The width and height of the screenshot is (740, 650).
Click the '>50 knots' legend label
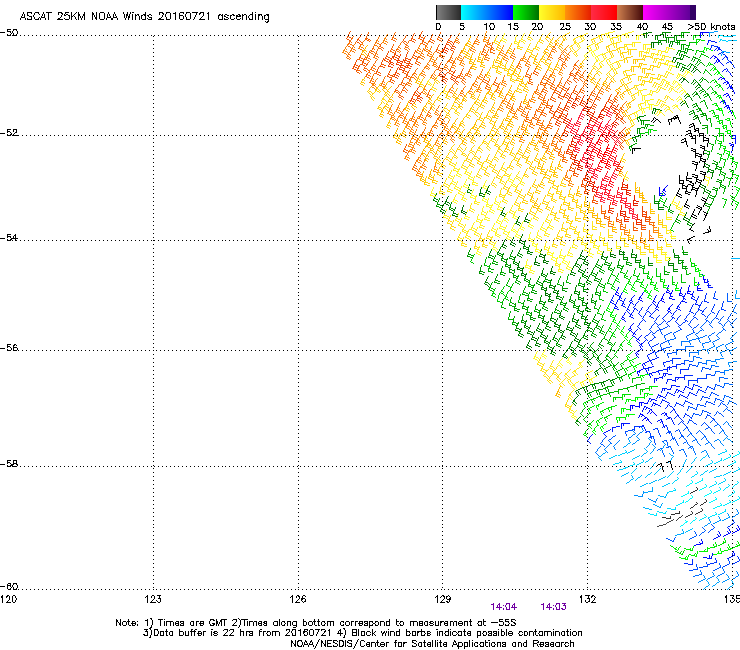(x=712, y=27)
